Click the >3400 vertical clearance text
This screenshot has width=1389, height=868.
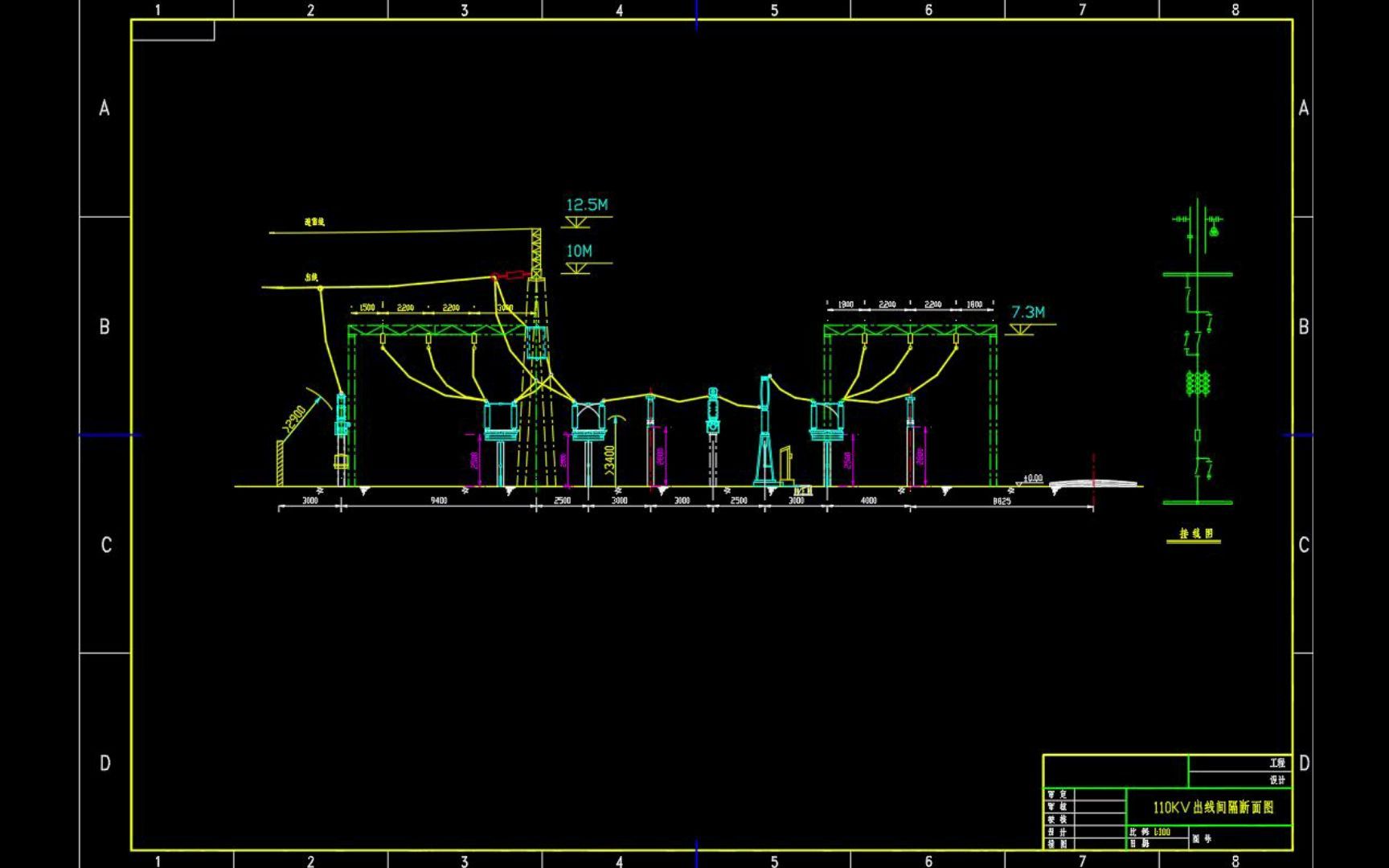pos(609,459)
